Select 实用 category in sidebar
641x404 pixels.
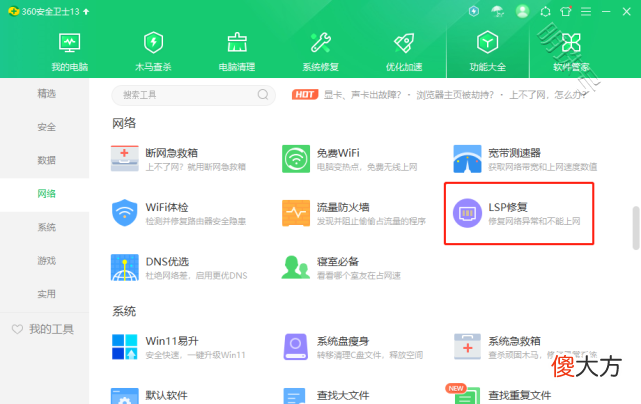point(45,294)
